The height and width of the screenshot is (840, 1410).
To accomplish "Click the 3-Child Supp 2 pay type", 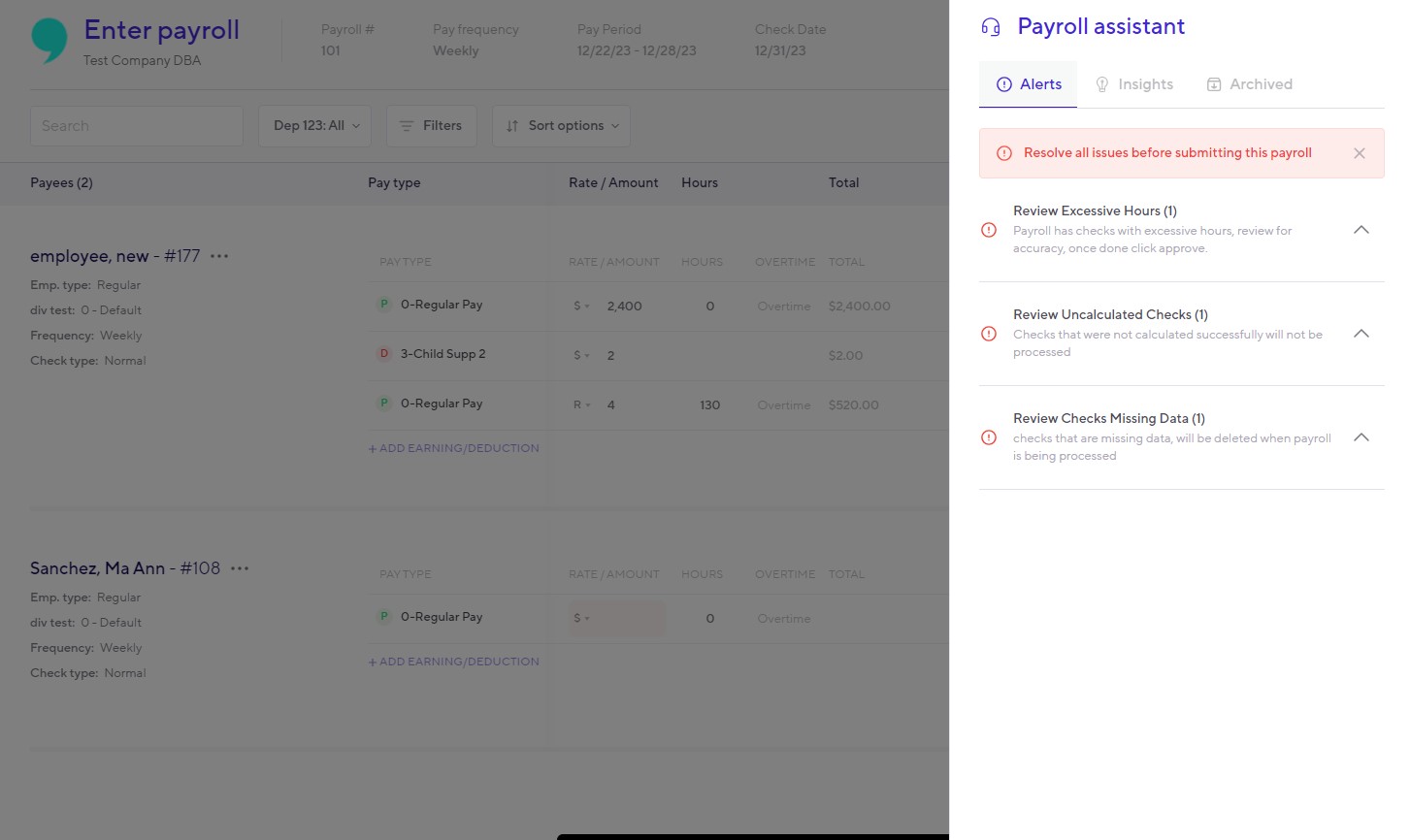I will tap(443, 354).
